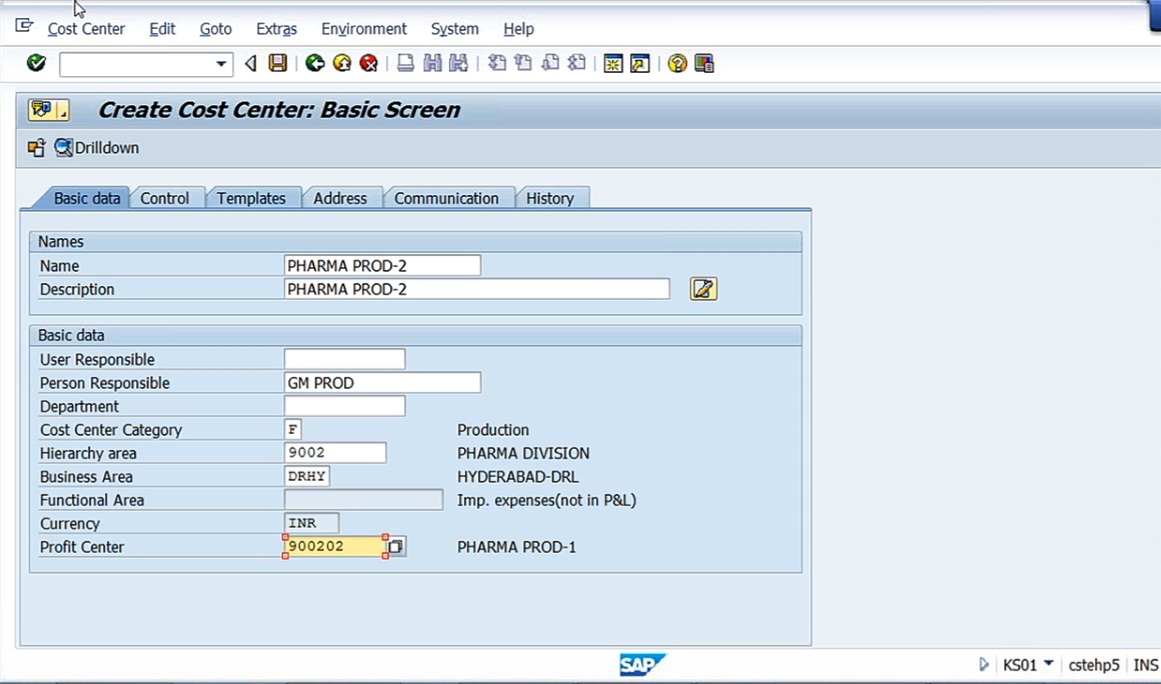
Task: Switch to the Templates tab
Action: (x=251, y=198)
